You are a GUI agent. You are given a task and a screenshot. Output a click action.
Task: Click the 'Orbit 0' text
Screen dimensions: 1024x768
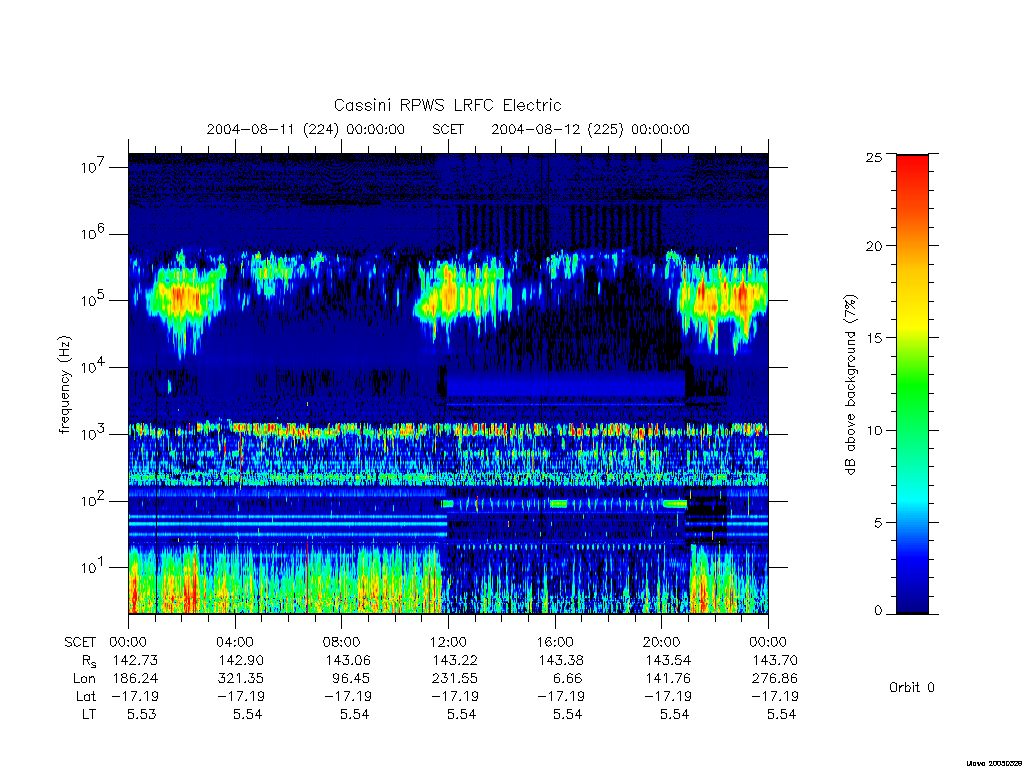(912, 687)
